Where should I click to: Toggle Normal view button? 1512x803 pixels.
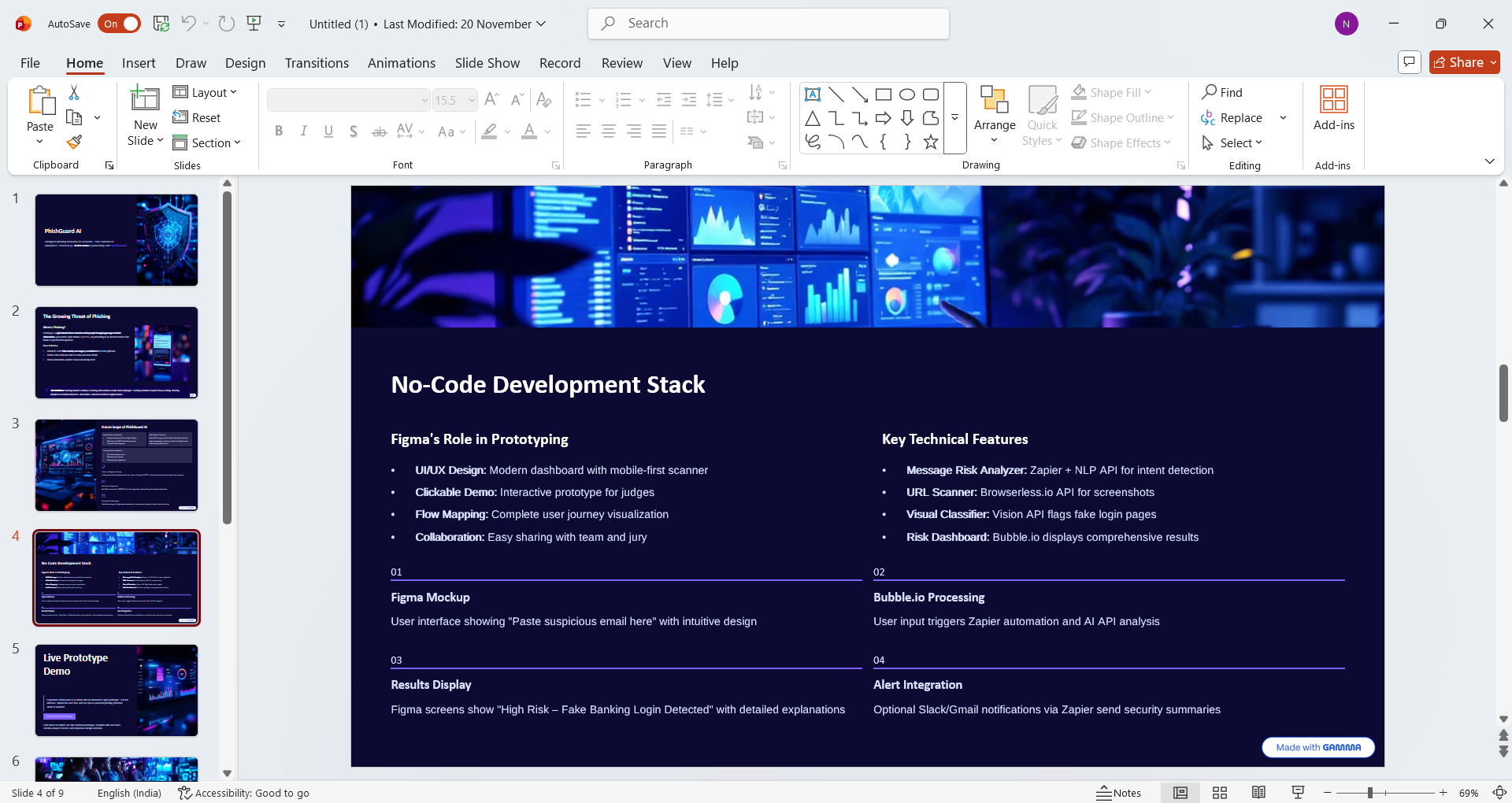(x=1180, y=793)
